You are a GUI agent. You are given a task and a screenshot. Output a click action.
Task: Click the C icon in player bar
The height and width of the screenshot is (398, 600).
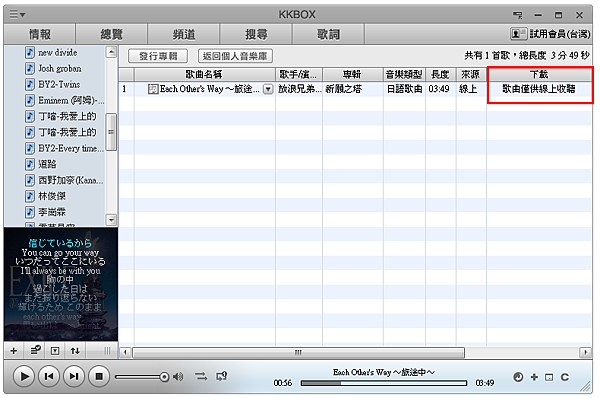pos(564,377)
